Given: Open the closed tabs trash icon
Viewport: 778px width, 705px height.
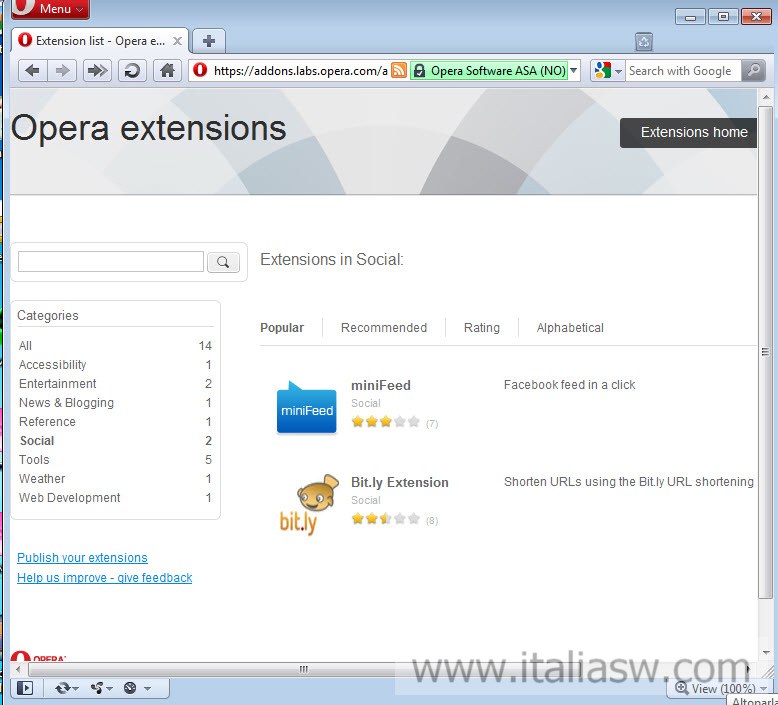Looking at the screenshot, I should click(x=644, y=42).
